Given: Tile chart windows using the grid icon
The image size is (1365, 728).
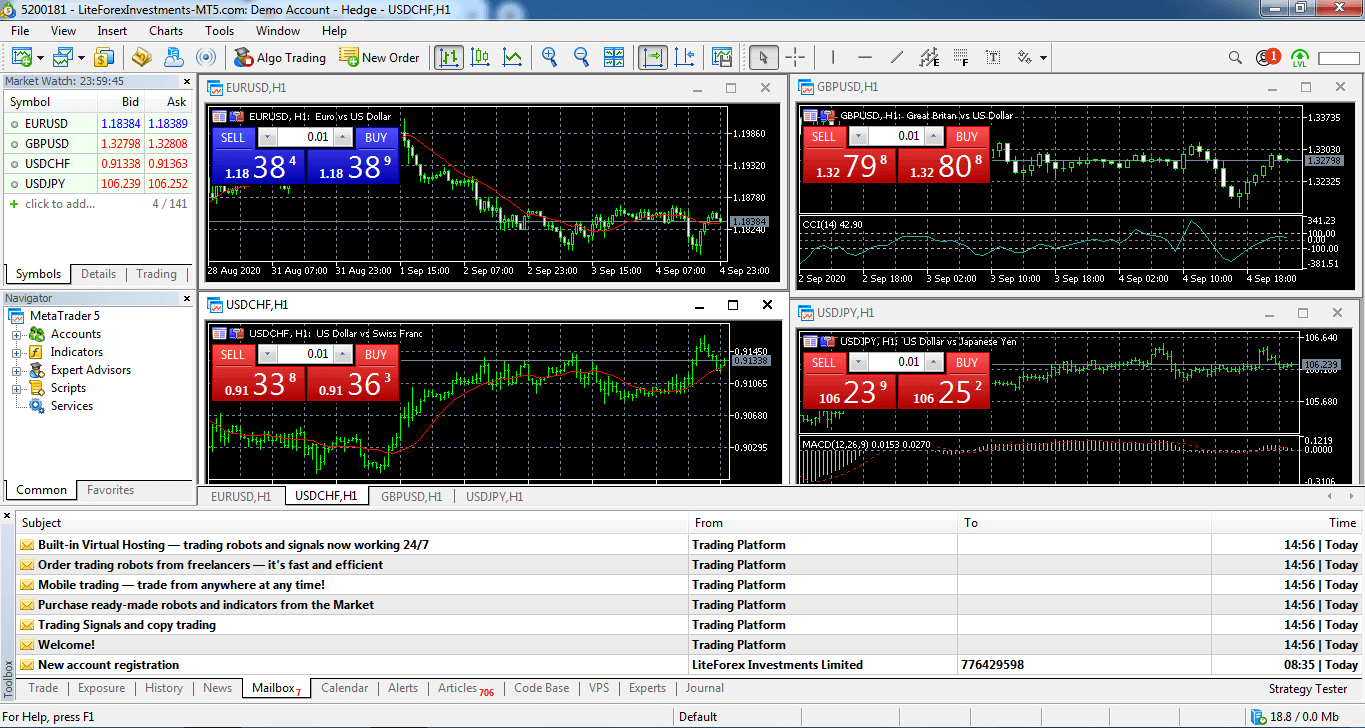Looking at the screenshot, I should [614, 57].
